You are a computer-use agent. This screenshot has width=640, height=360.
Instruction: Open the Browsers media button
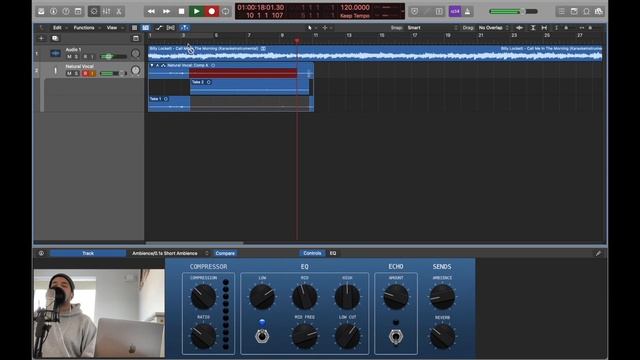[599, 11]
